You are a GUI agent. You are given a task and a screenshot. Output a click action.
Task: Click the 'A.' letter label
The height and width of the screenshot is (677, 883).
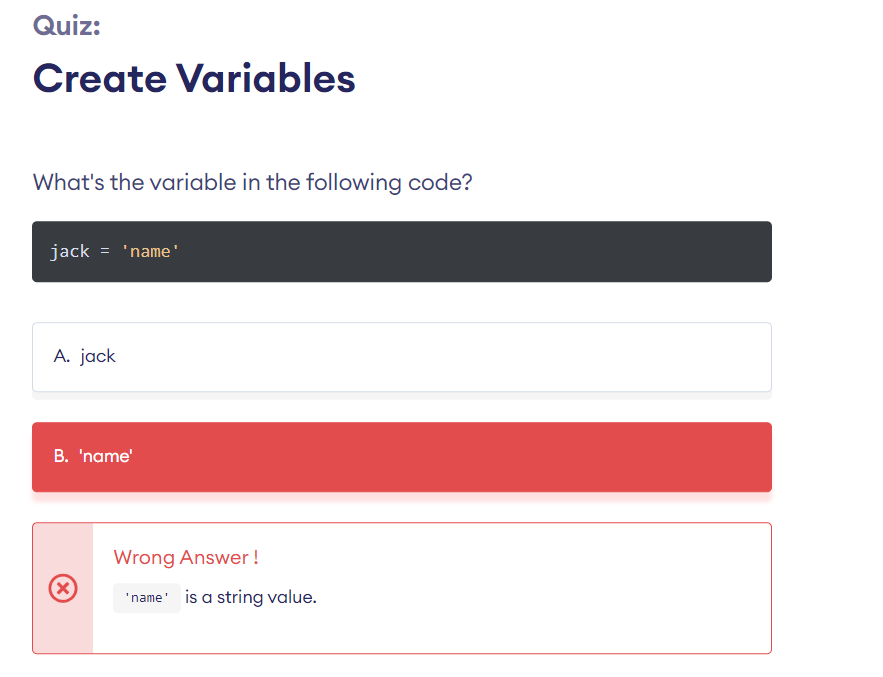61,356
